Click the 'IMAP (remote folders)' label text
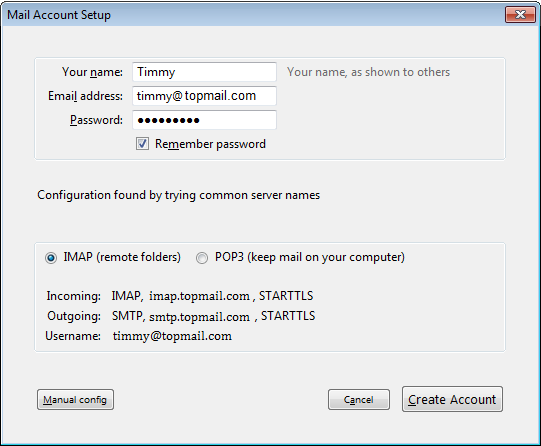Viewport: 541px width, 446px height. tap(122, 257)
